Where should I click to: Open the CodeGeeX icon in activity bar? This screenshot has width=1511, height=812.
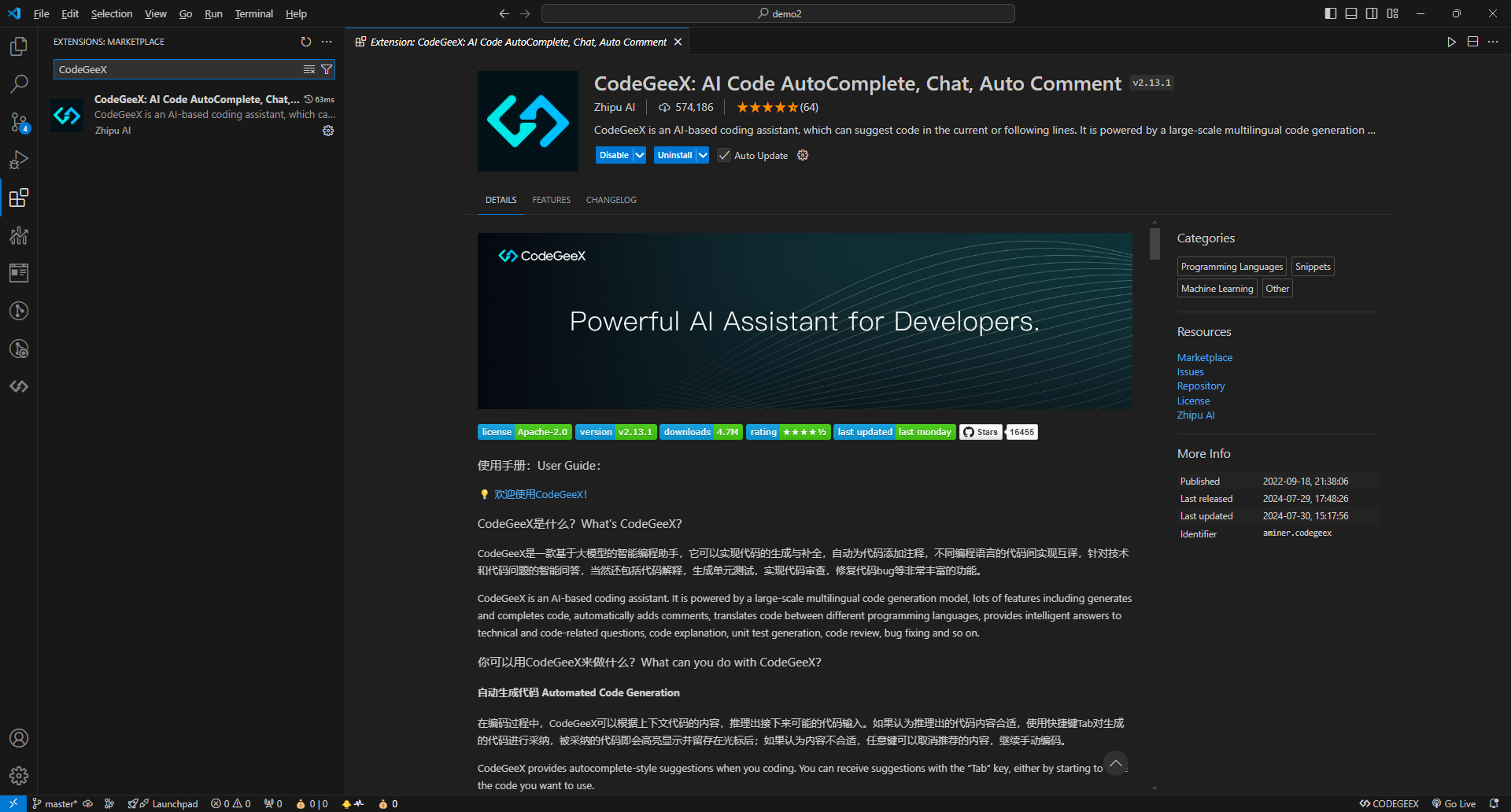point(19,386)
